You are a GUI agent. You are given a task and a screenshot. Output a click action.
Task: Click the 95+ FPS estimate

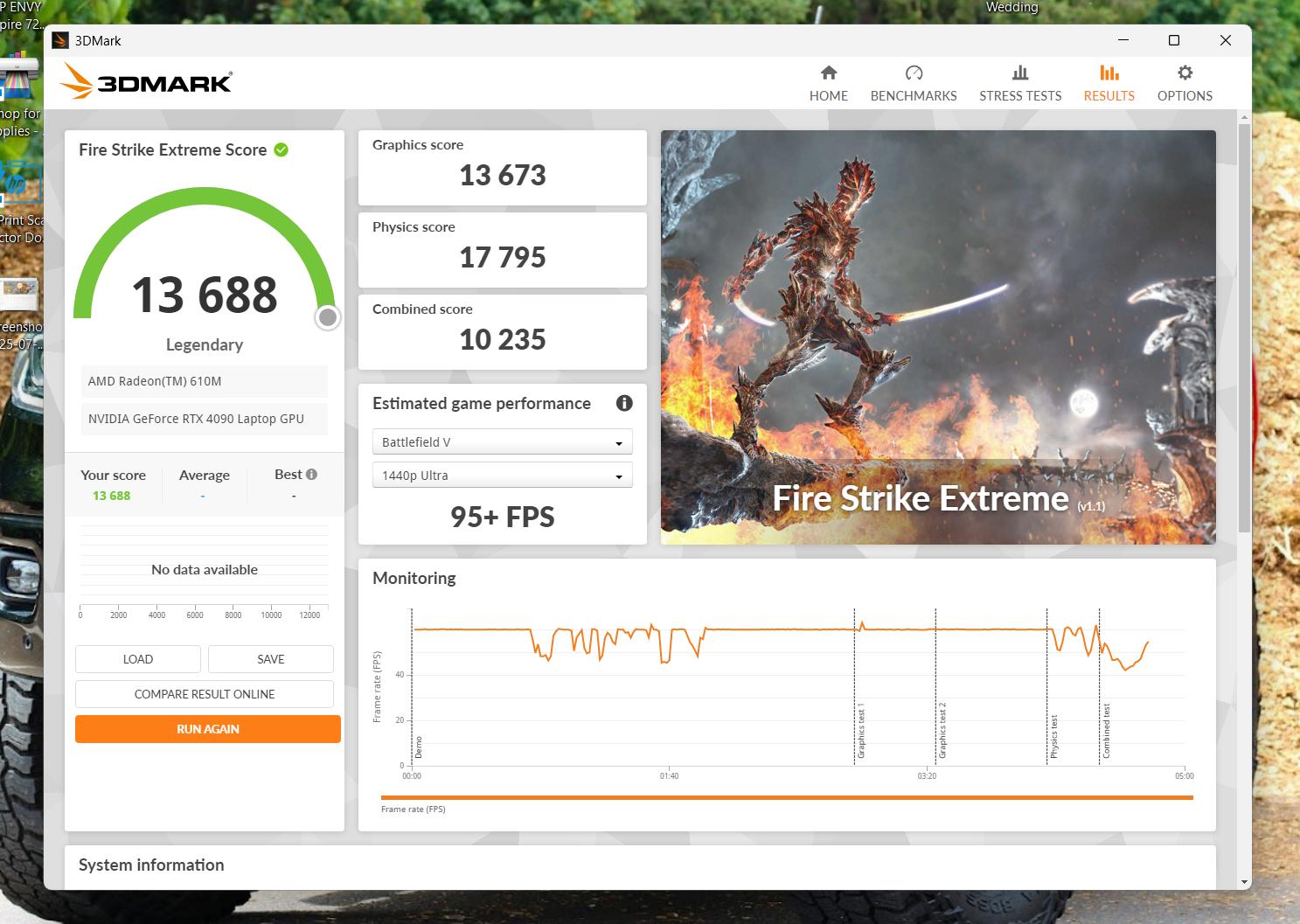point(503,517)
